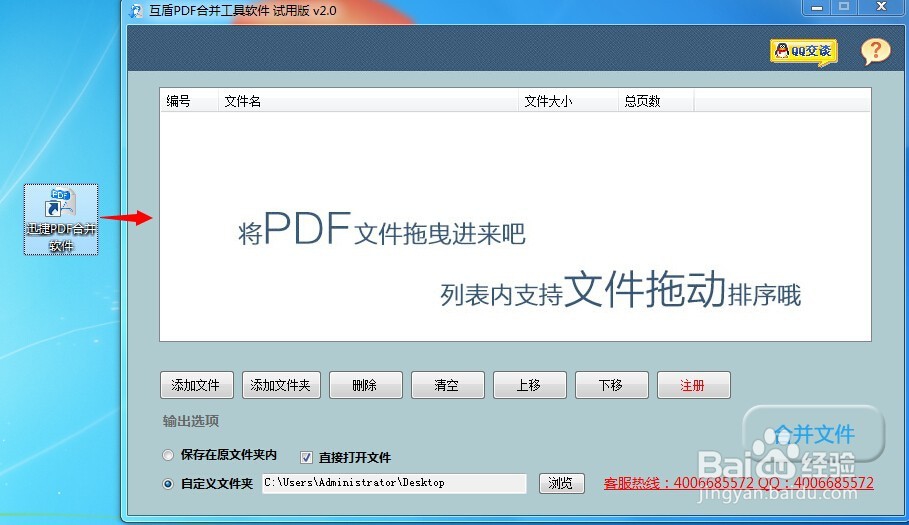
Task: Click the 浏览 browse button
Action: pyautogui.click(x=562, y=483)
